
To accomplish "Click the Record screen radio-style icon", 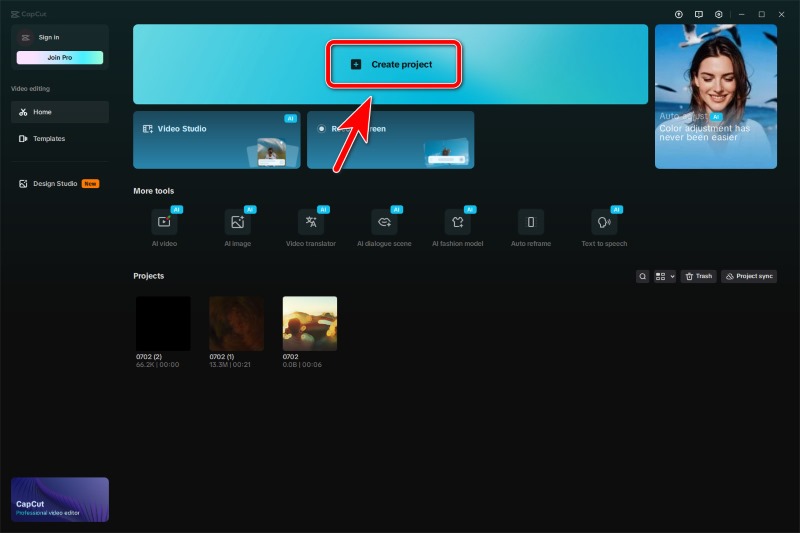I will click(321, 129).
